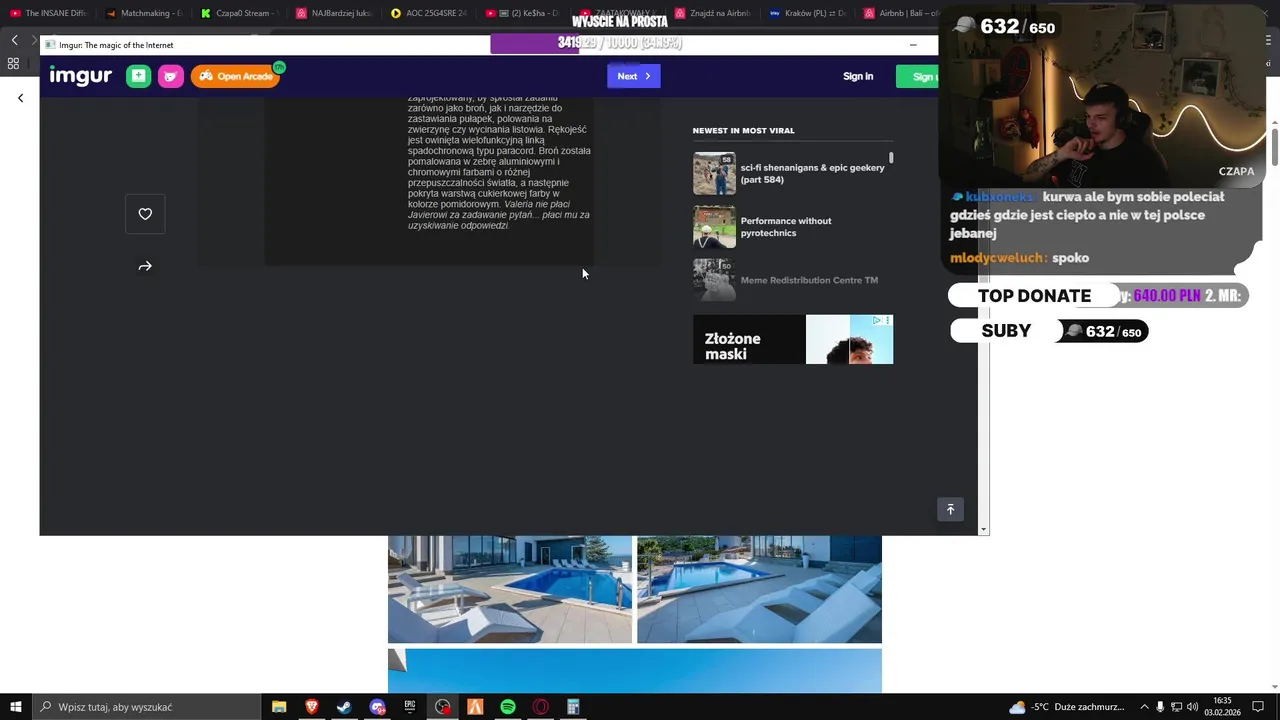Click the imgur logo
The height and width of the screenshot is (720, 1280).
pyautogui.click(x=81, y=76)
